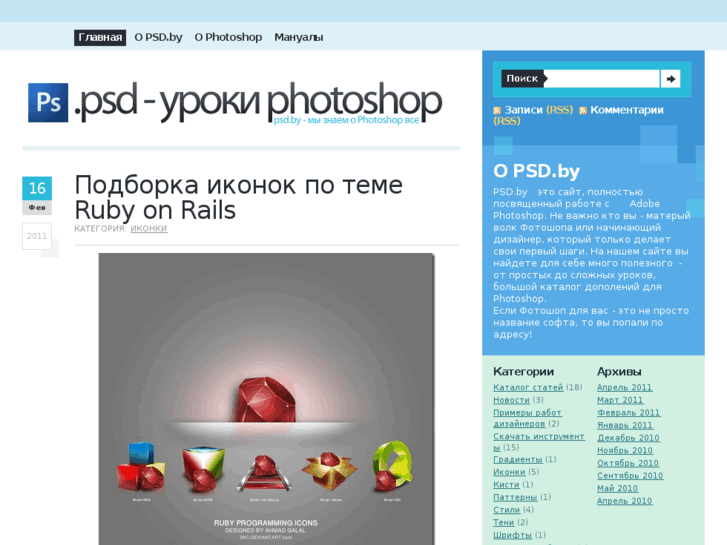Open the Октябрь 2010 archive
Screen dimensions: 727x545
[628, 463]
